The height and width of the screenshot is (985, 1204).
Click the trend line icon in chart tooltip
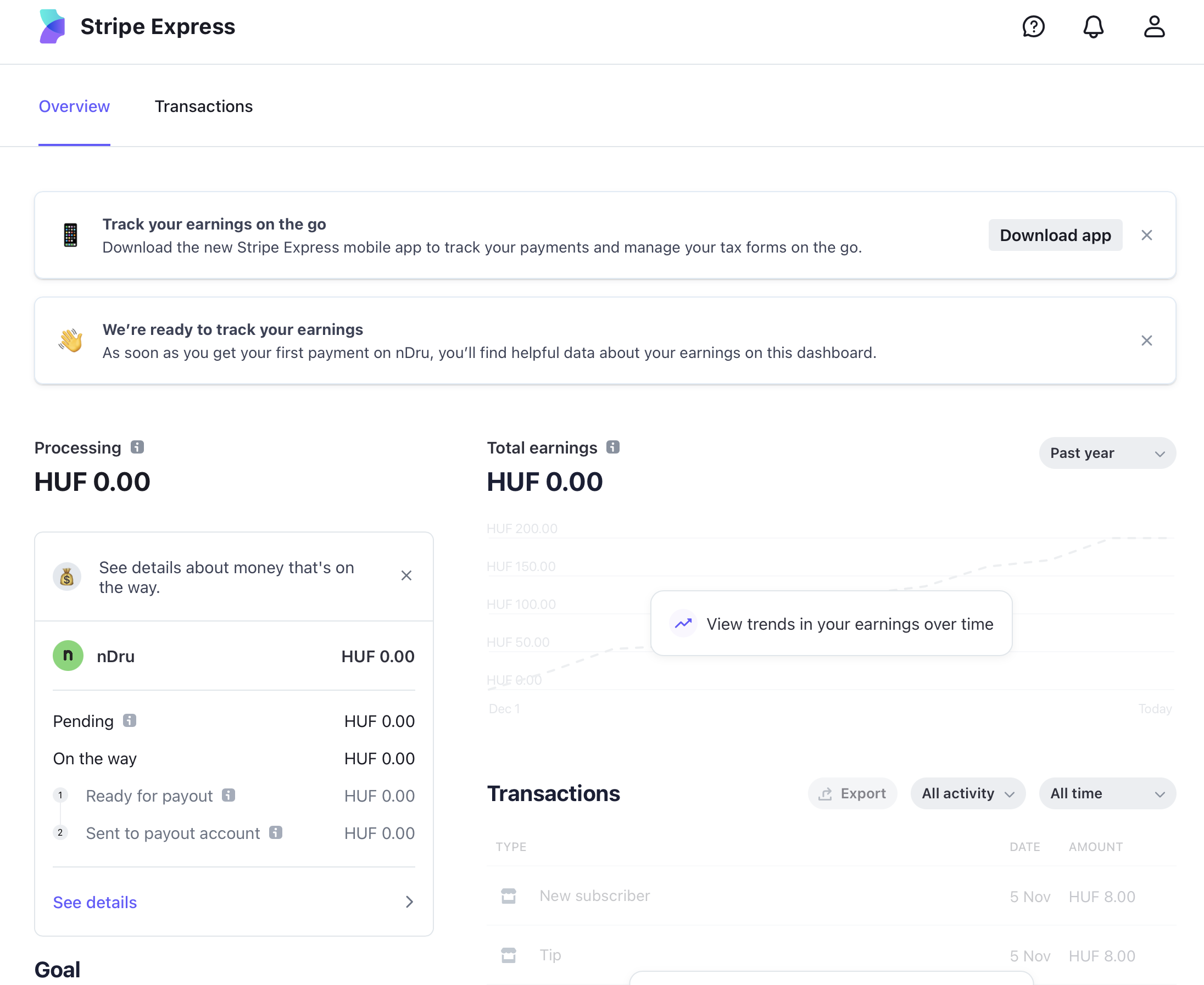tap(683, 624)
